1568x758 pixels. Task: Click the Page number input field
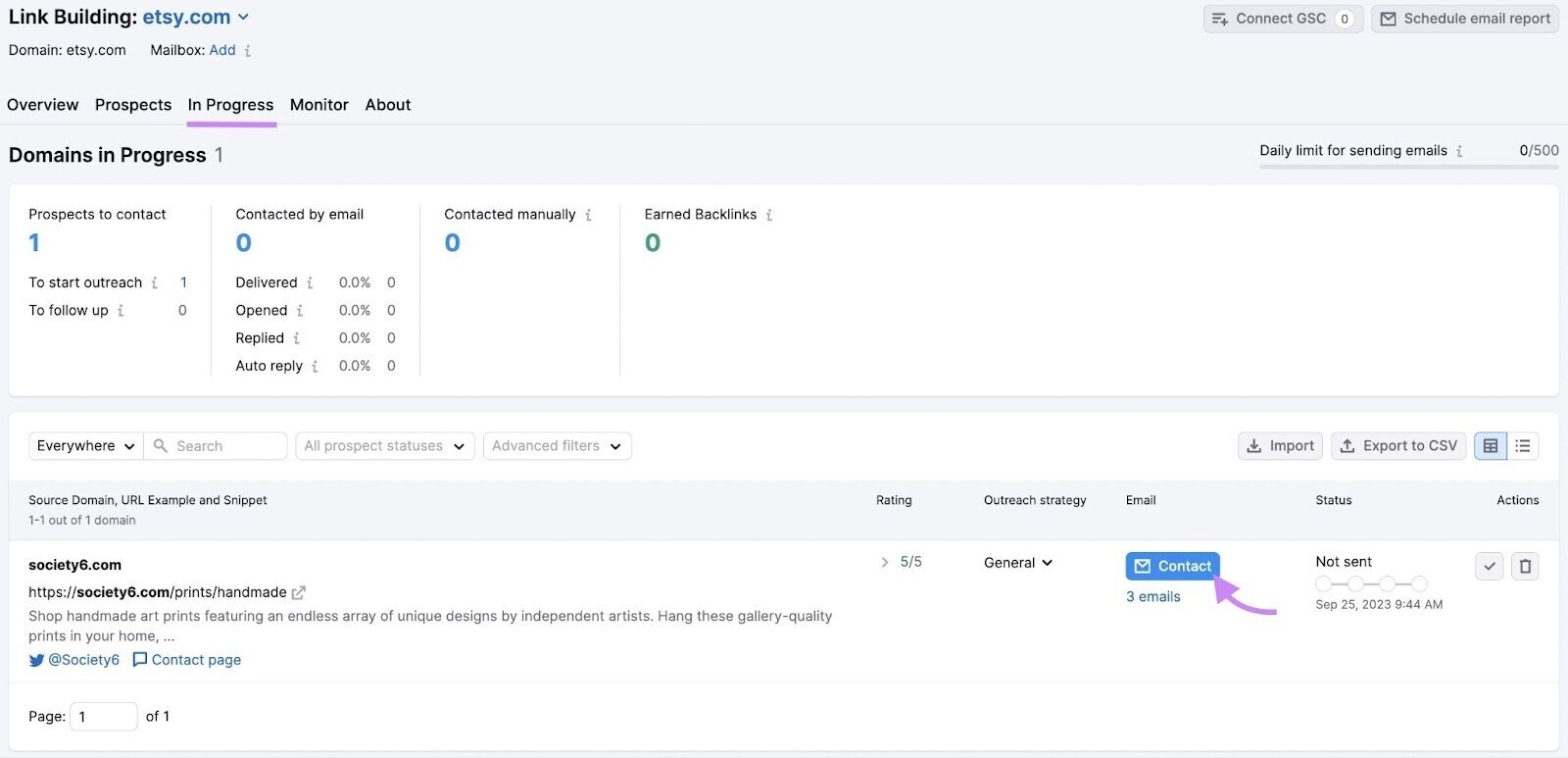tap(104, 717)
